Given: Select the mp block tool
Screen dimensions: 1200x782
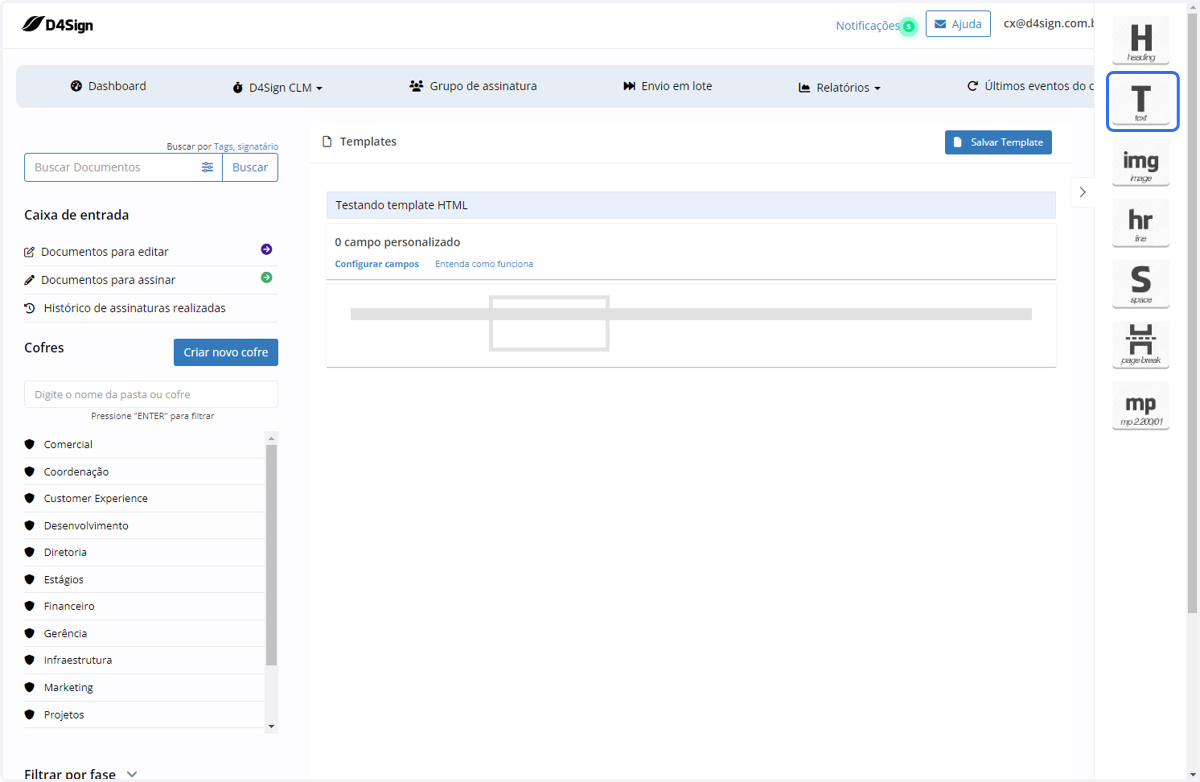Looking at the screenshot, I should pyautogui.click(x=1141, y=406).
